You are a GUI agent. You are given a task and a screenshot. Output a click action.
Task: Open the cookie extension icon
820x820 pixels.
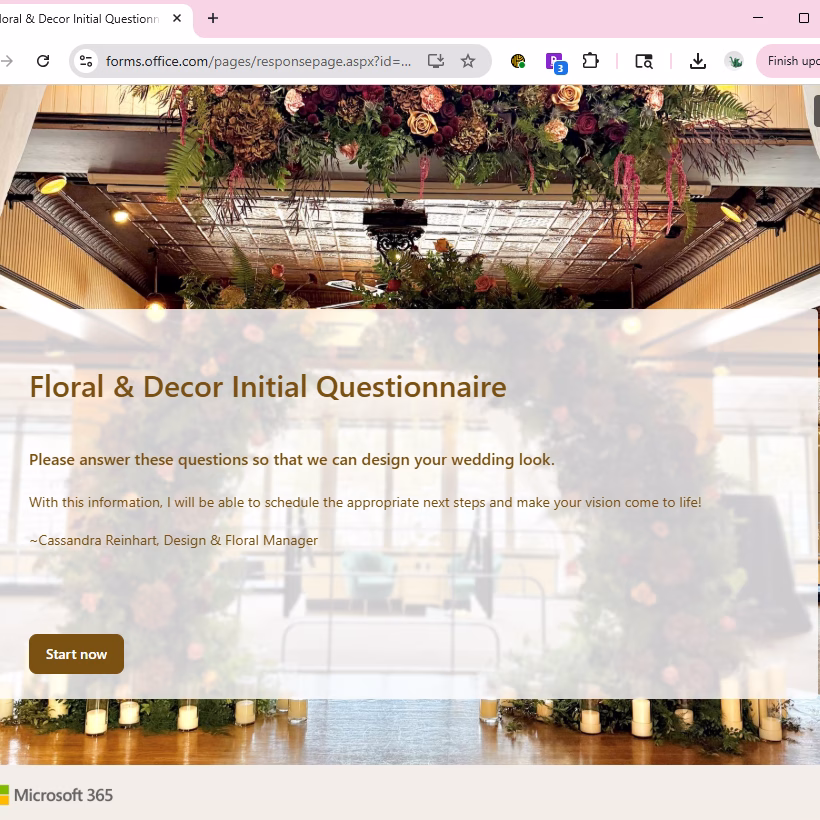pos(518,61)
